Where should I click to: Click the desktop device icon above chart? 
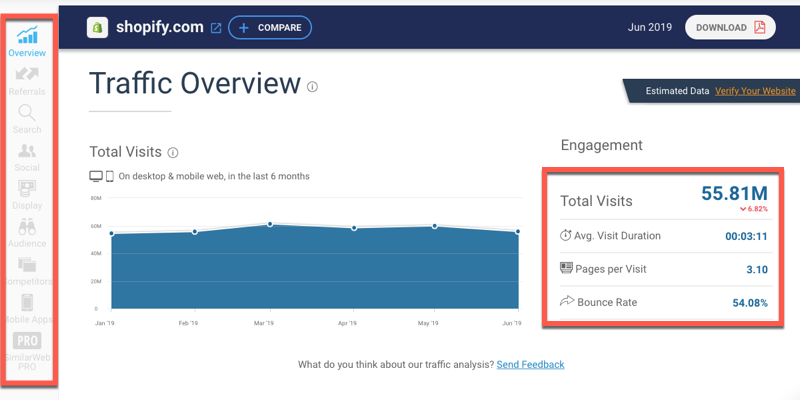(96, 177)
